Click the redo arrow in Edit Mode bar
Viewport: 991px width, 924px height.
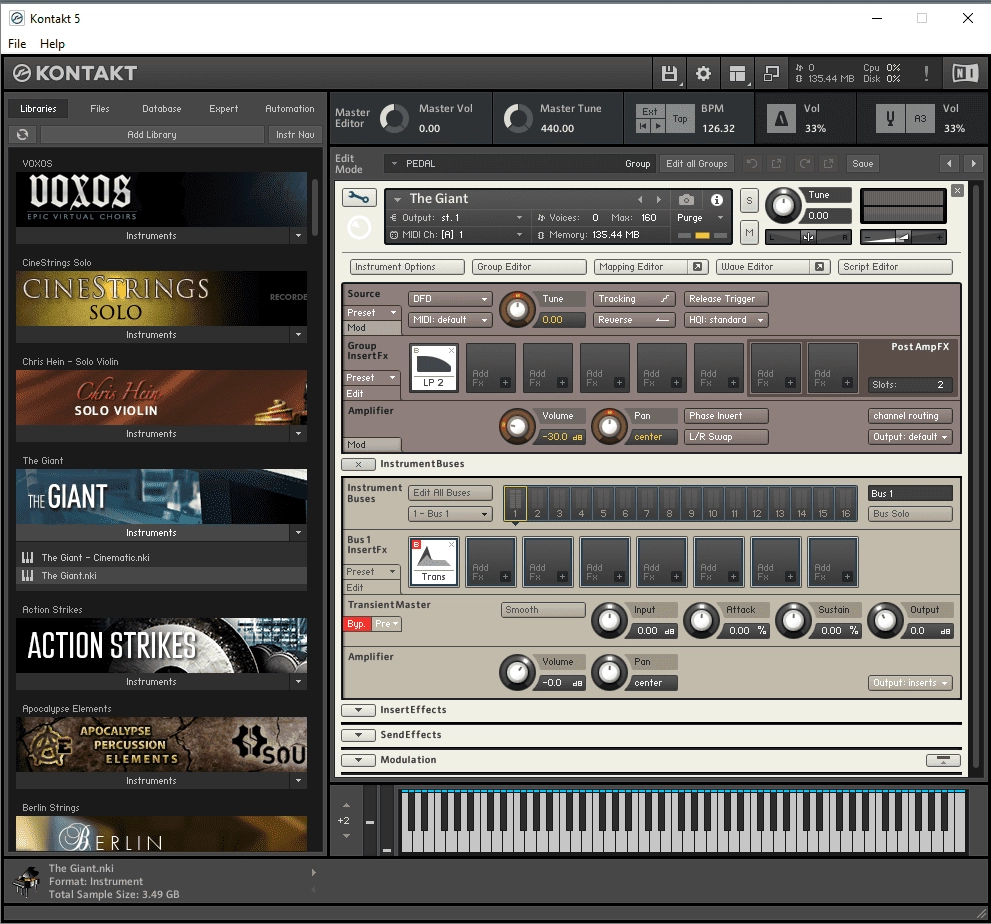(804, 164)
